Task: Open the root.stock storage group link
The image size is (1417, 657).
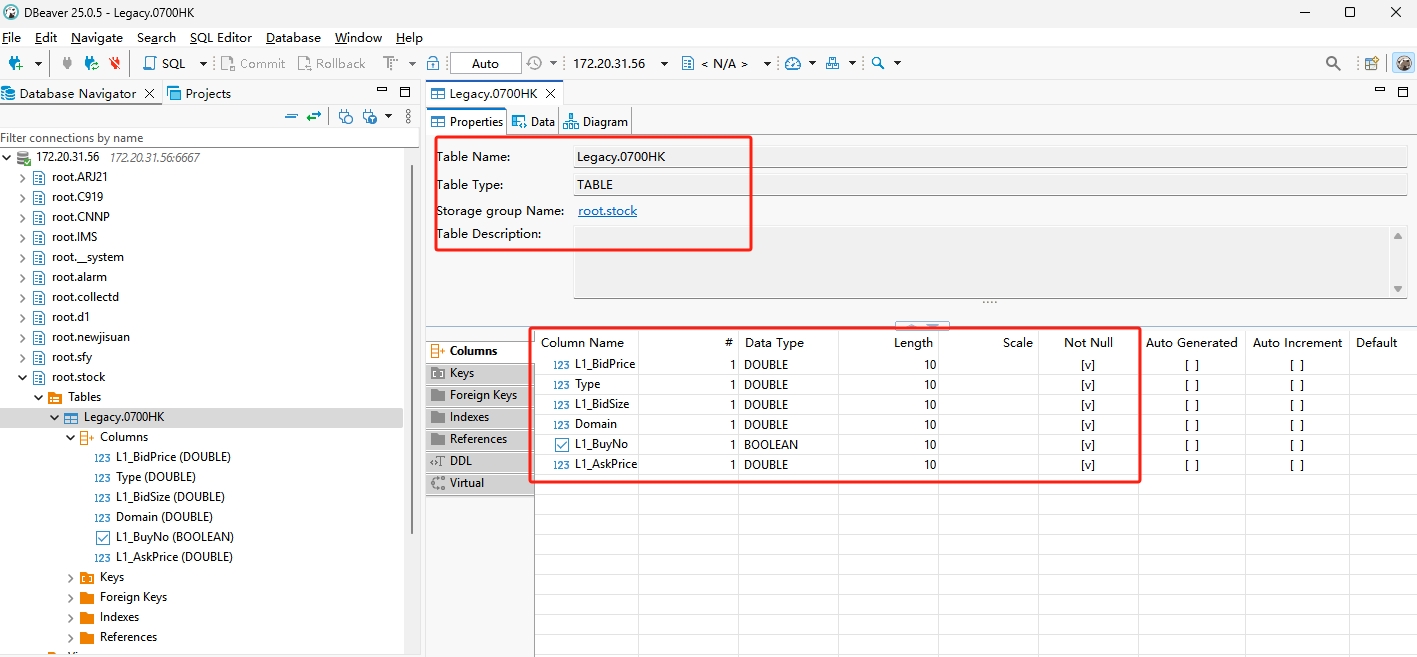Action: pos(607,211)
